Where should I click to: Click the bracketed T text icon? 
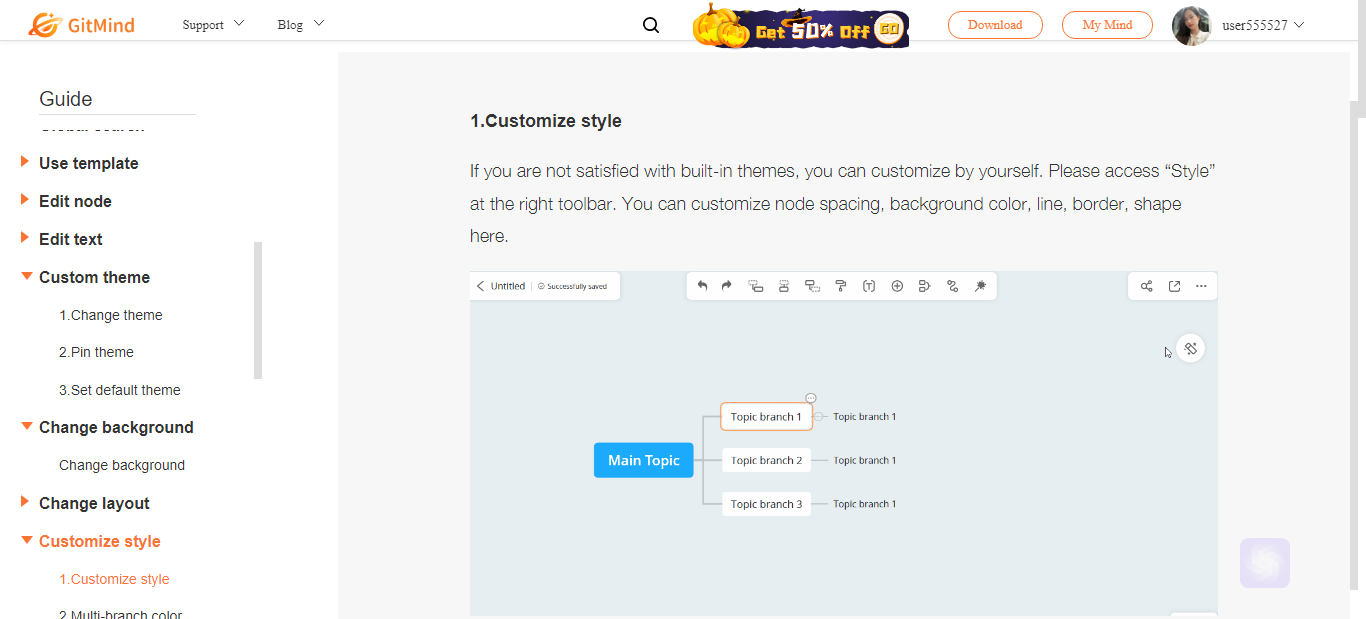(x=869, y=286)
